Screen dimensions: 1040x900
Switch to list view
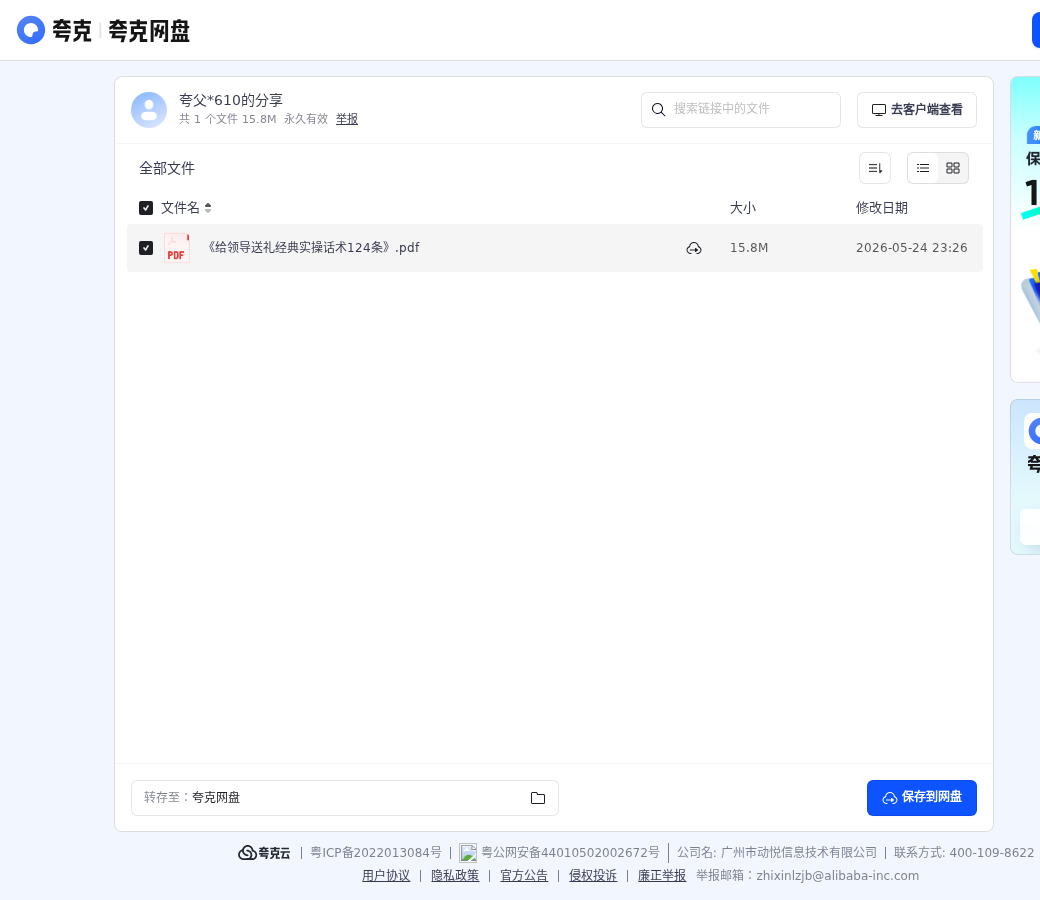pos(923,168)
